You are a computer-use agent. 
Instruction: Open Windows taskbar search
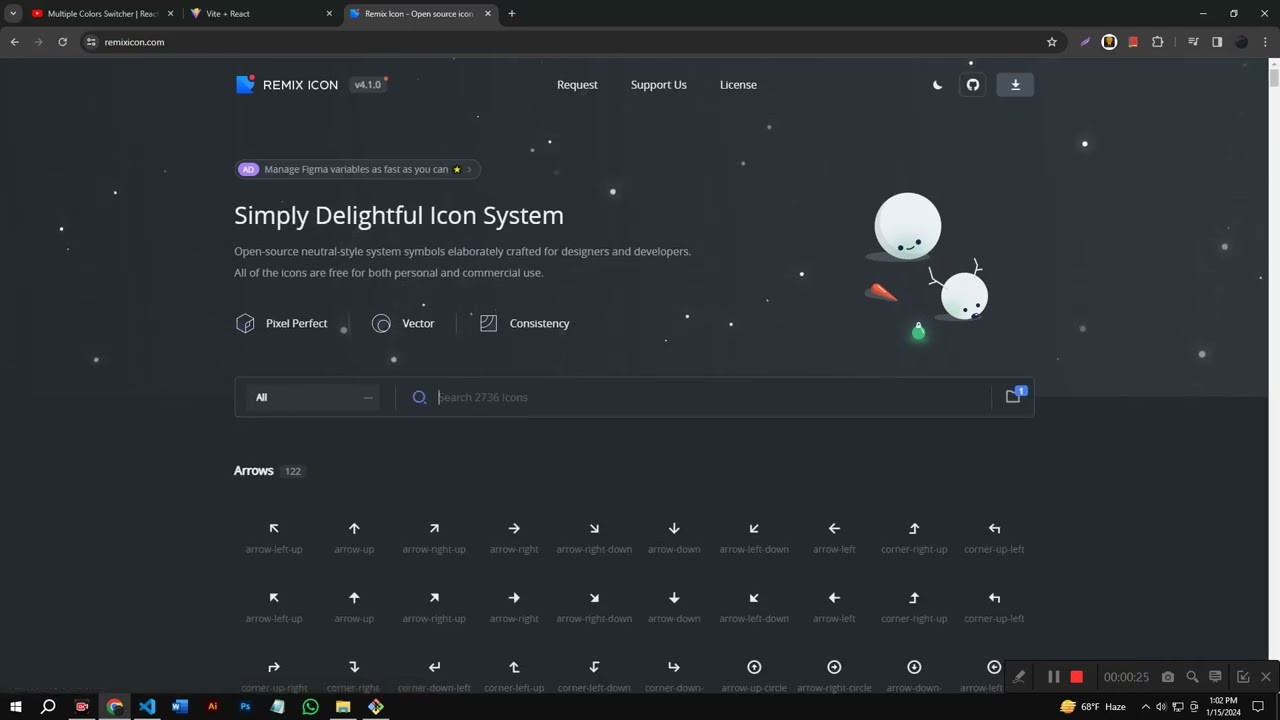(48, 706)
